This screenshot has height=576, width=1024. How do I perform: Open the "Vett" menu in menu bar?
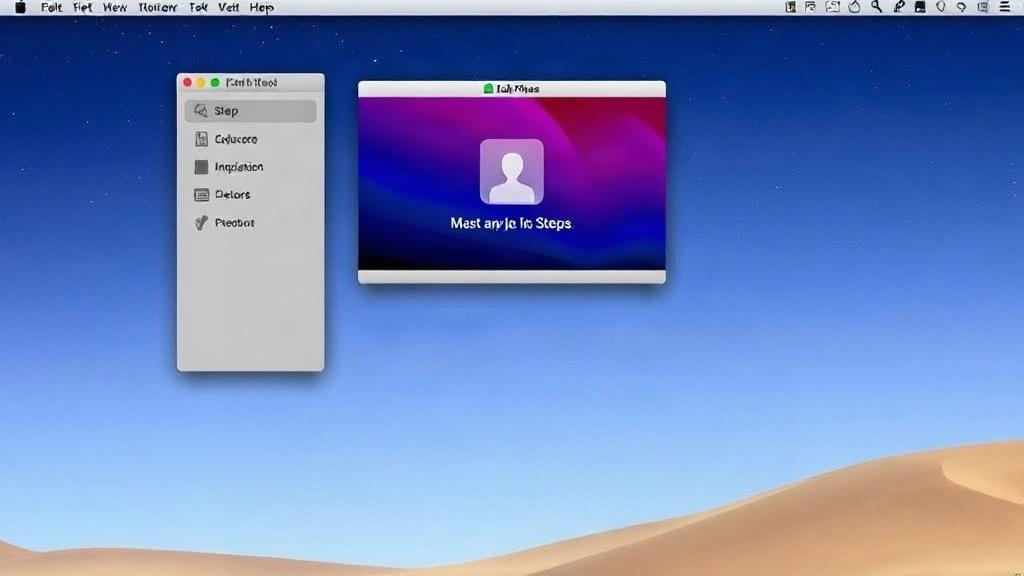[228, 8]
